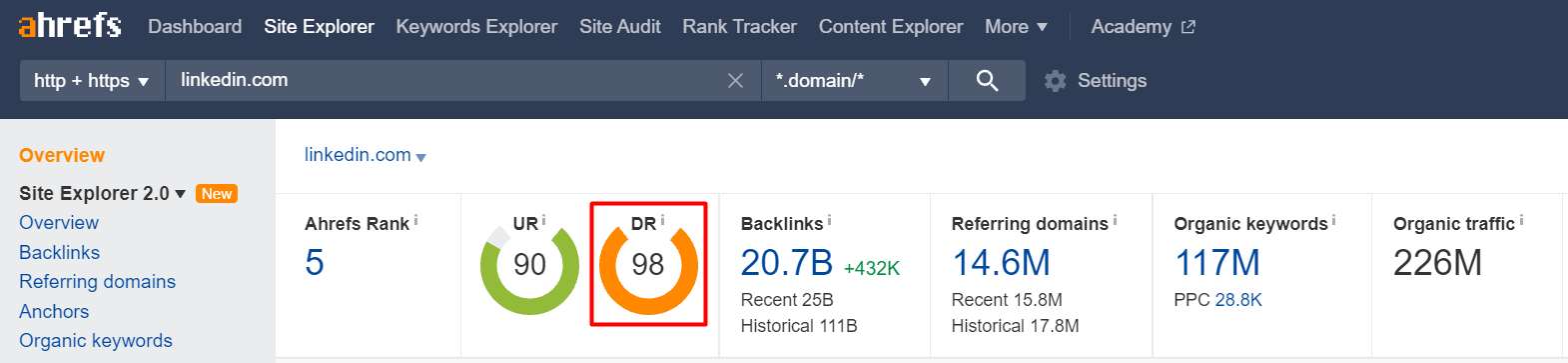The width and height of the screenshot is (1568, 363).
Task: Click the Ahrefs logo
Action: tap(70, 25)
